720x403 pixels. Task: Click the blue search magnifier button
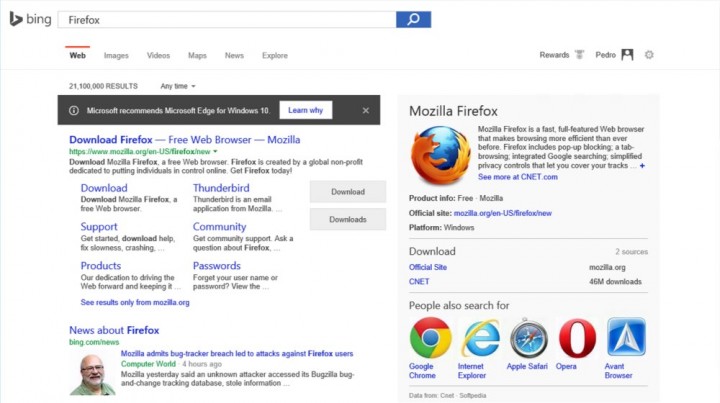click(x=413, y=19)
